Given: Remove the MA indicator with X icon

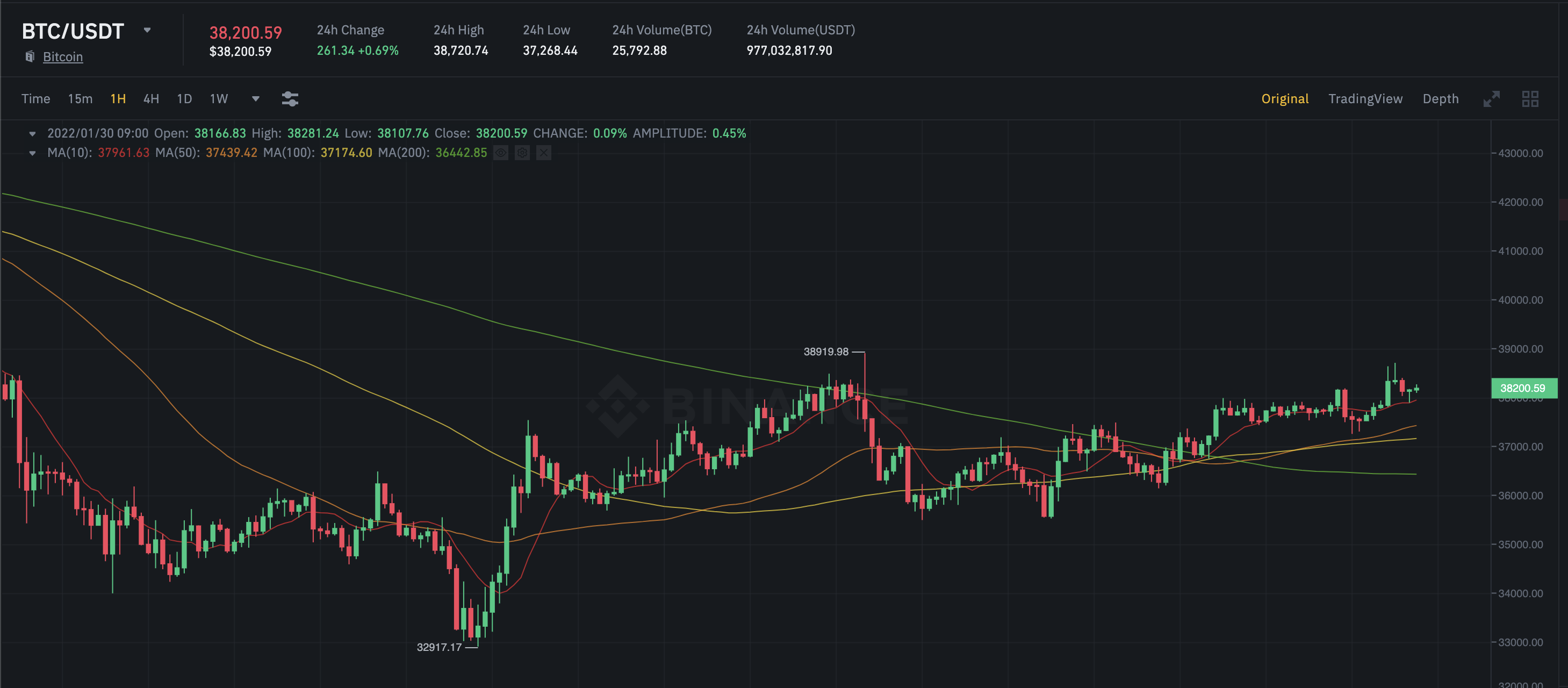Looking at the screenshot, I should coord(544,153).
